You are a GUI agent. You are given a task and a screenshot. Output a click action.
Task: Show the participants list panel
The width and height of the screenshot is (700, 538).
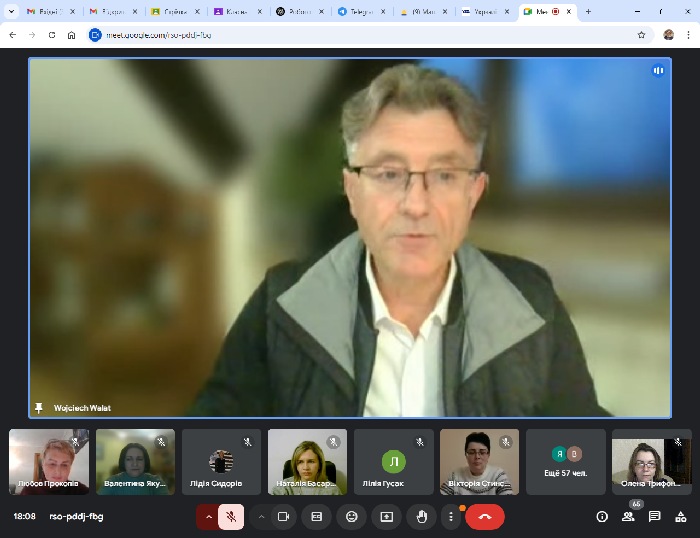coord(628,517)
